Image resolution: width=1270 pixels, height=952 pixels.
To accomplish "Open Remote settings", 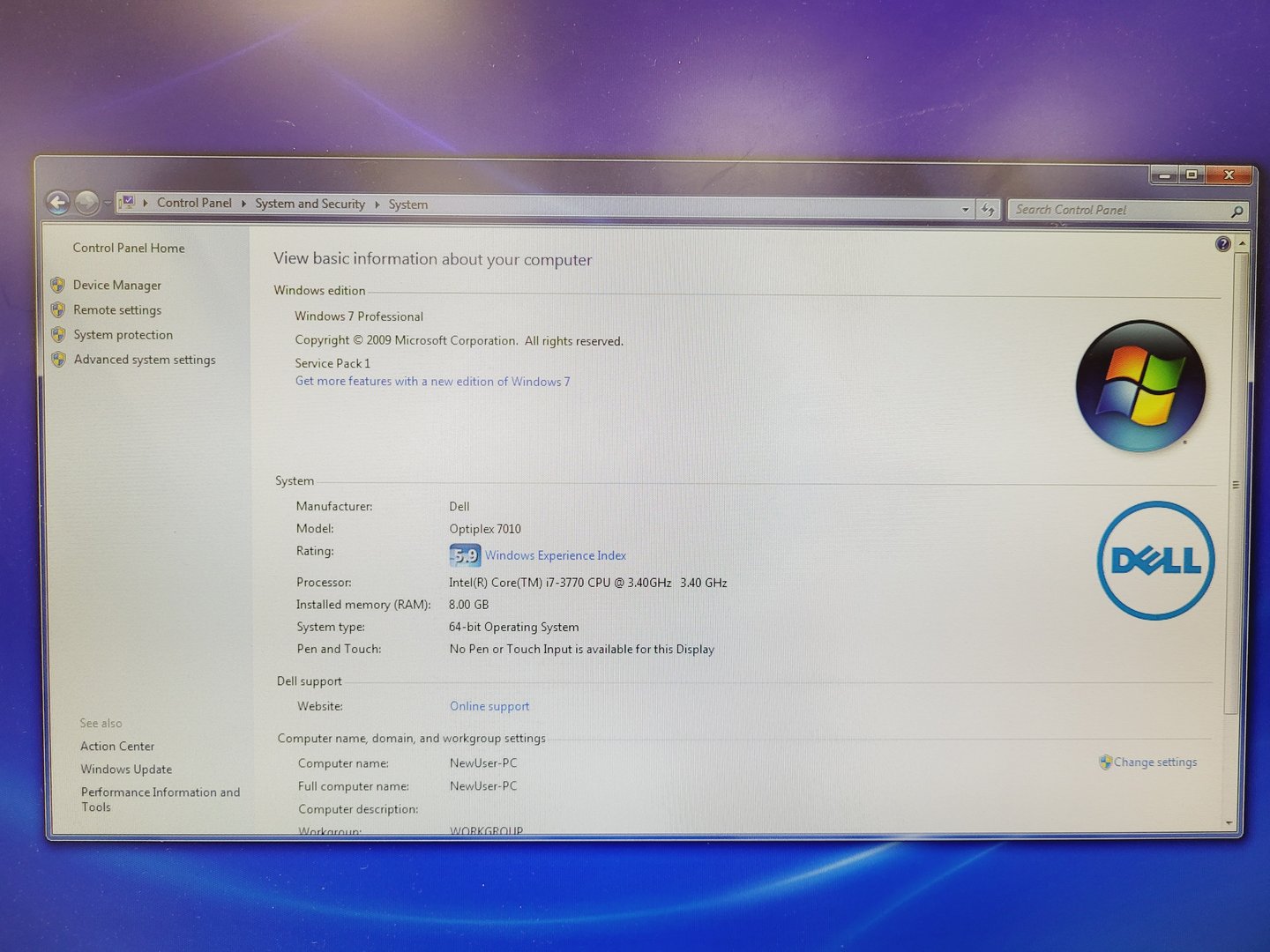I will 117,310.
